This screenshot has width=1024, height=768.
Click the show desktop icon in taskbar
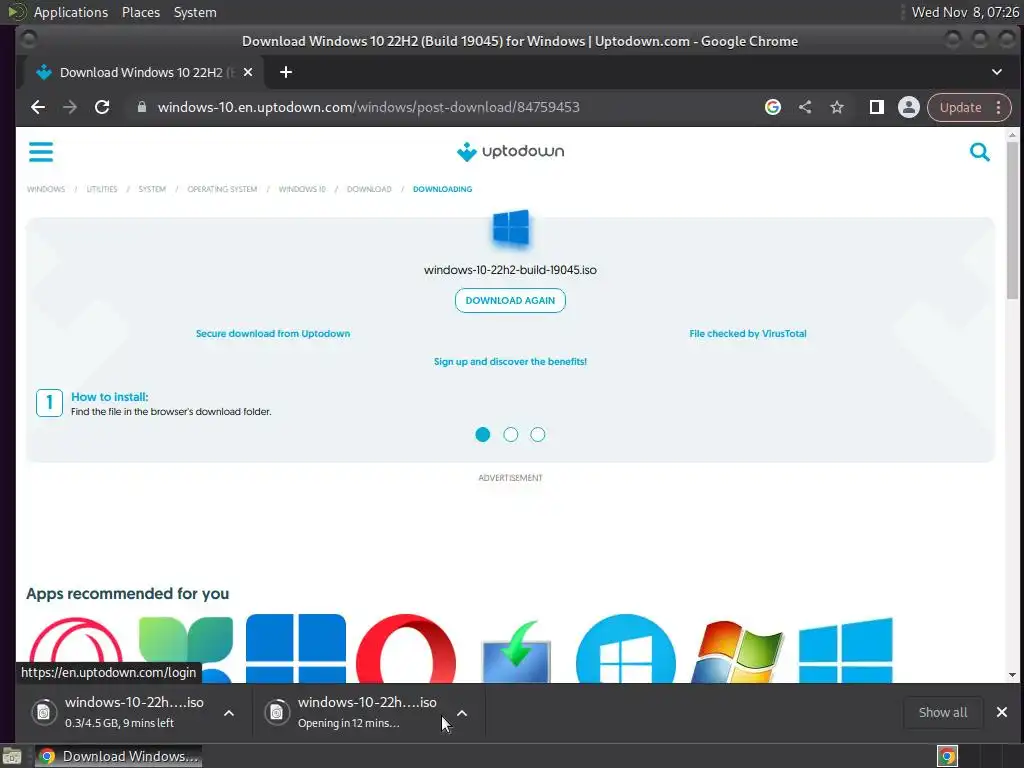[x=12, y=756]
